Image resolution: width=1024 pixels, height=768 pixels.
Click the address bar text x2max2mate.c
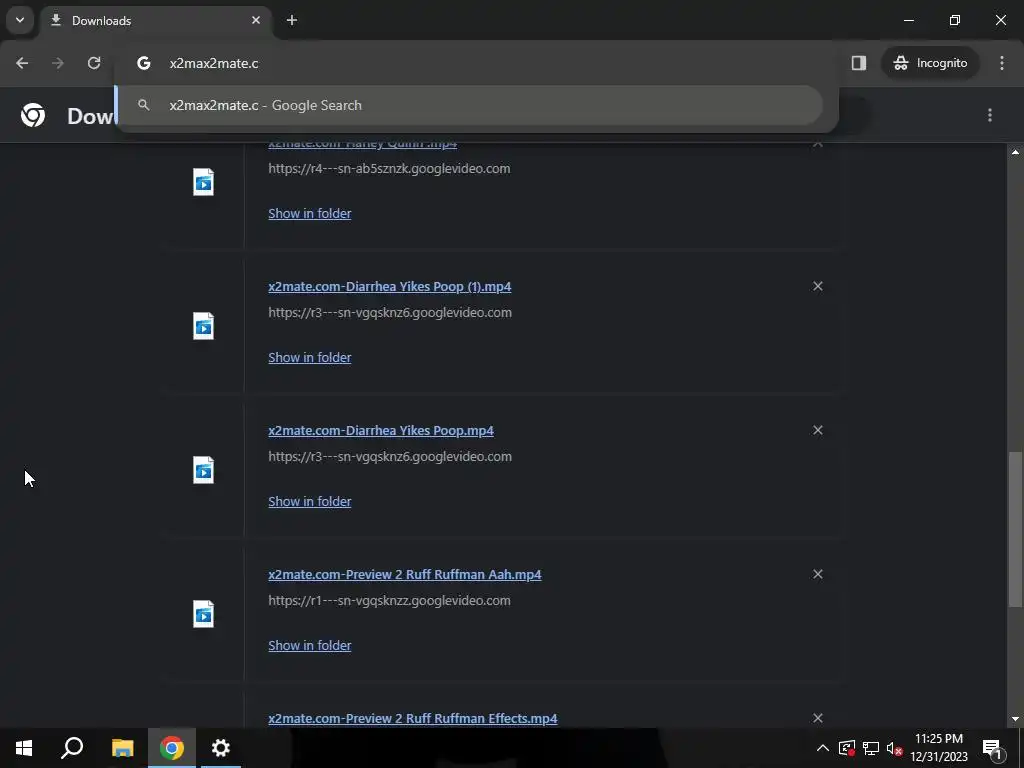[214, 63]
